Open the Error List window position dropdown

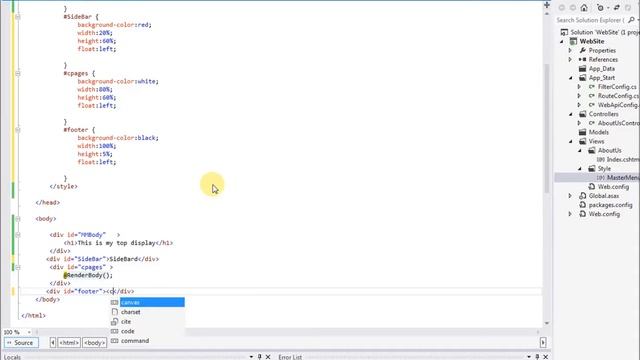529,357
